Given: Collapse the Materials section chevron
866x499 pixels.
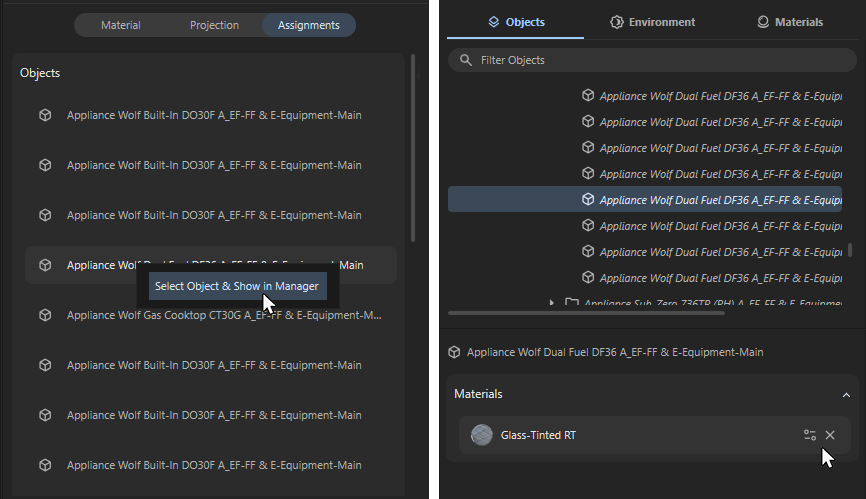Looking at the screenshot, I should [846, 395].
